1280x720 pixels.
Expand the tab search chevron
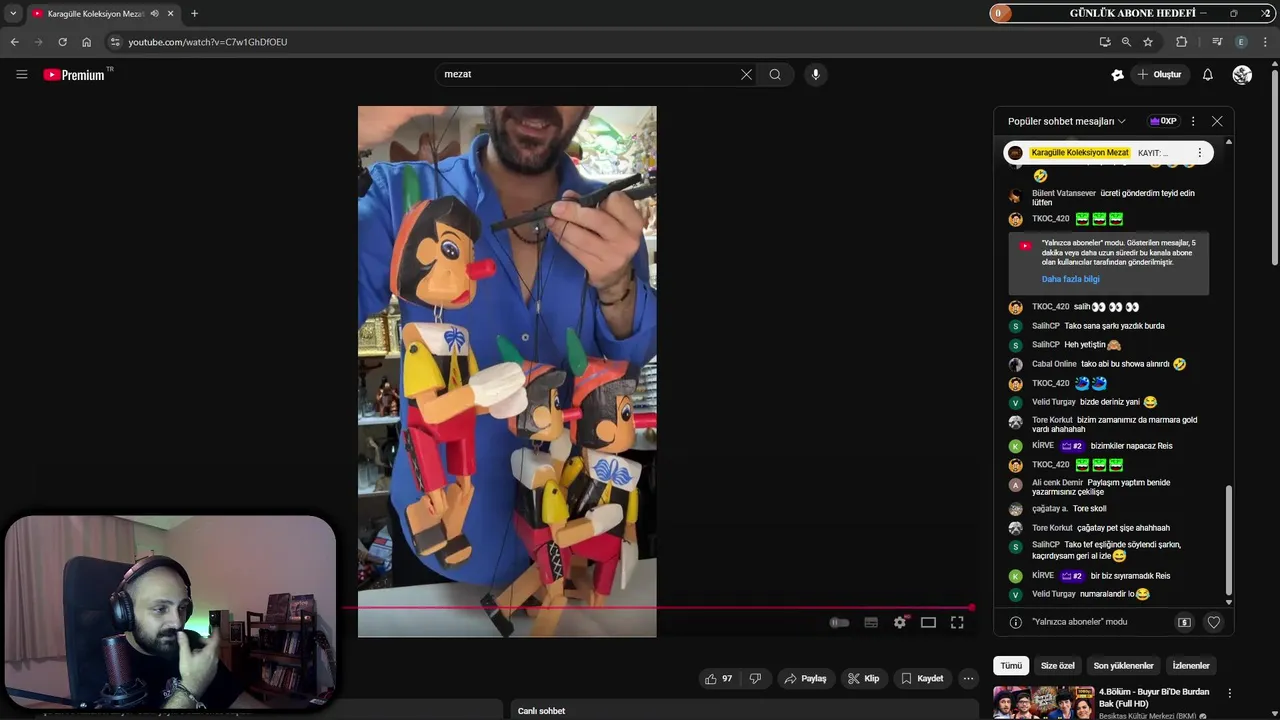(x=13, y=13)
